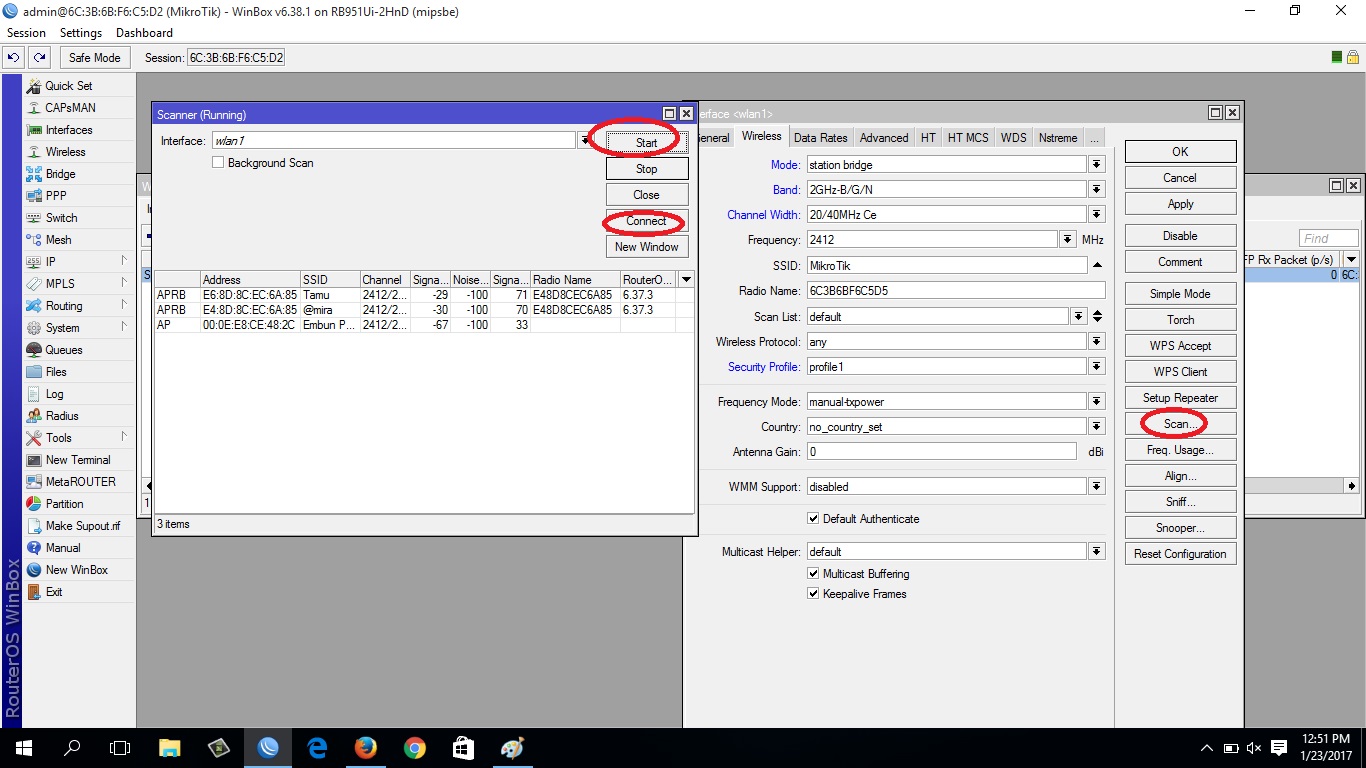Image resolution: width=1366 pixels, height=768 pixels.
Task: Open the Session menu
Action: [x=26, y=33]
